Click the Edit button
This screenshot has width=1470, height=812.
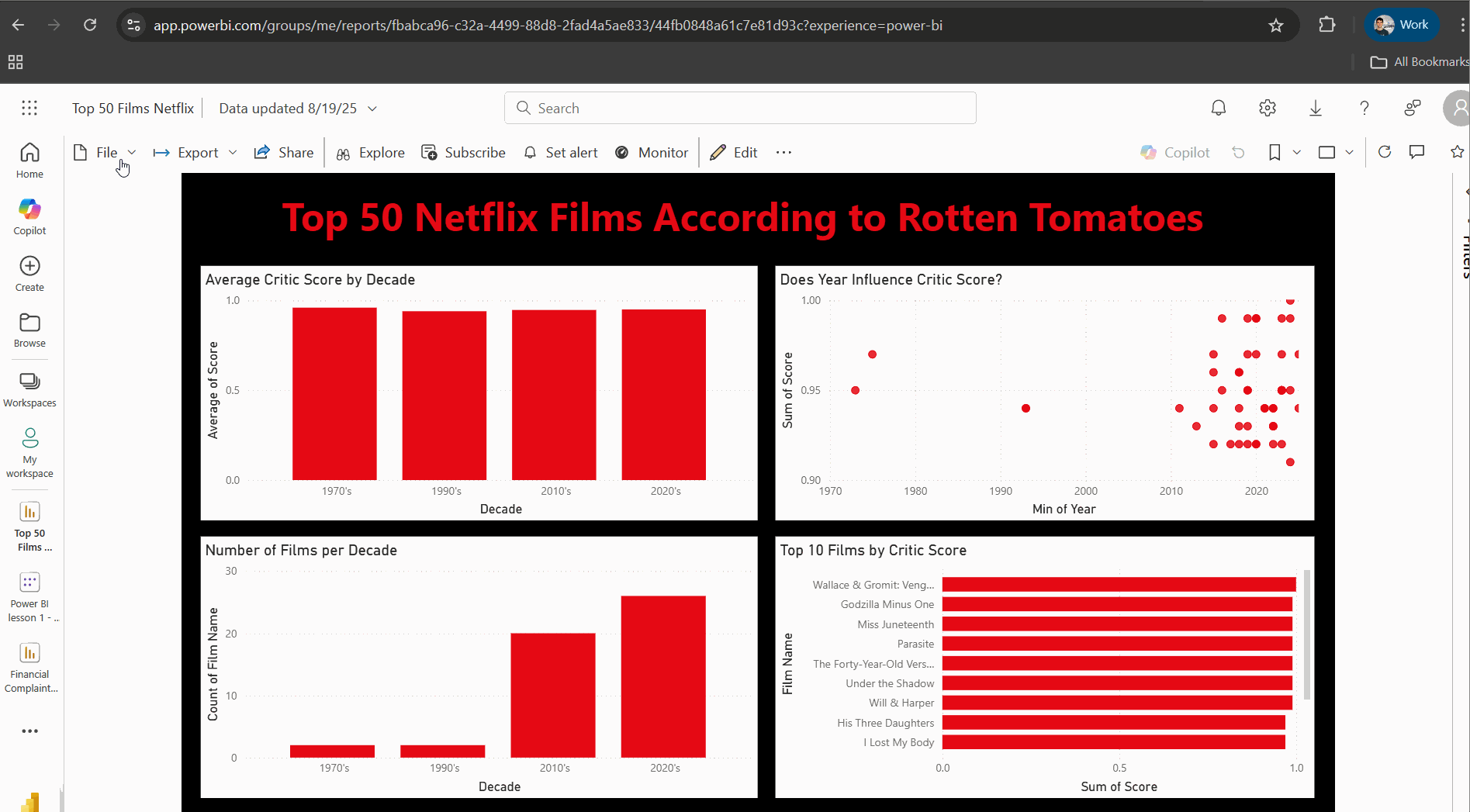click(x=734, y=153)
